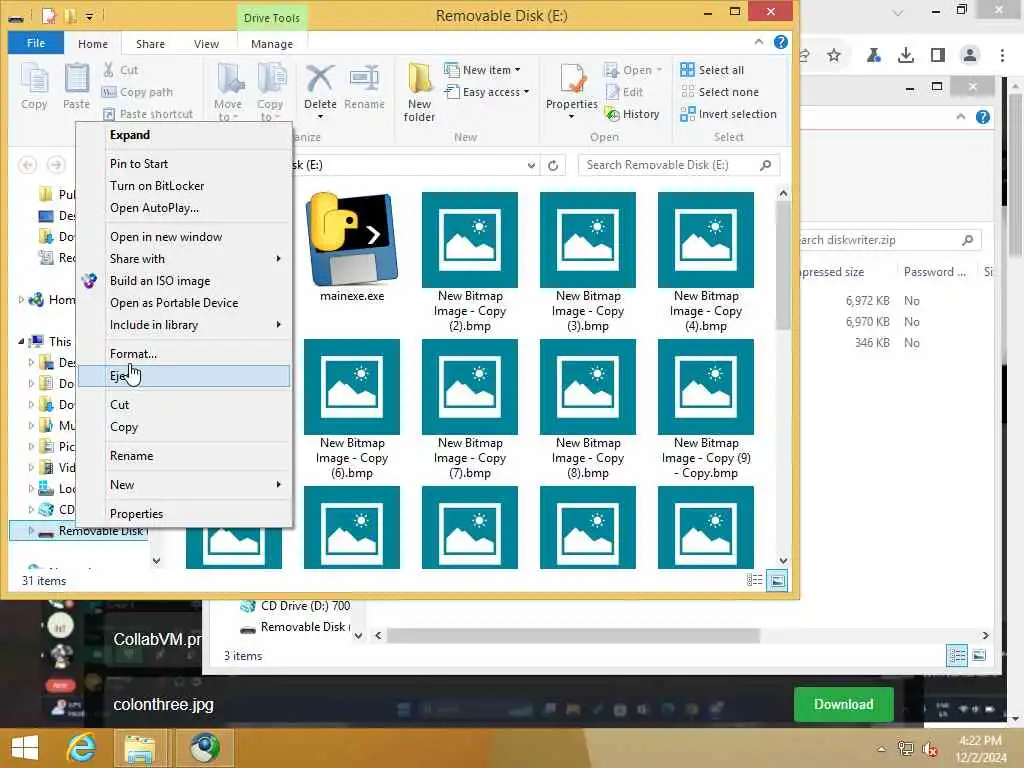
Task: Open Share with submenu
Action: tap(184, 259)
